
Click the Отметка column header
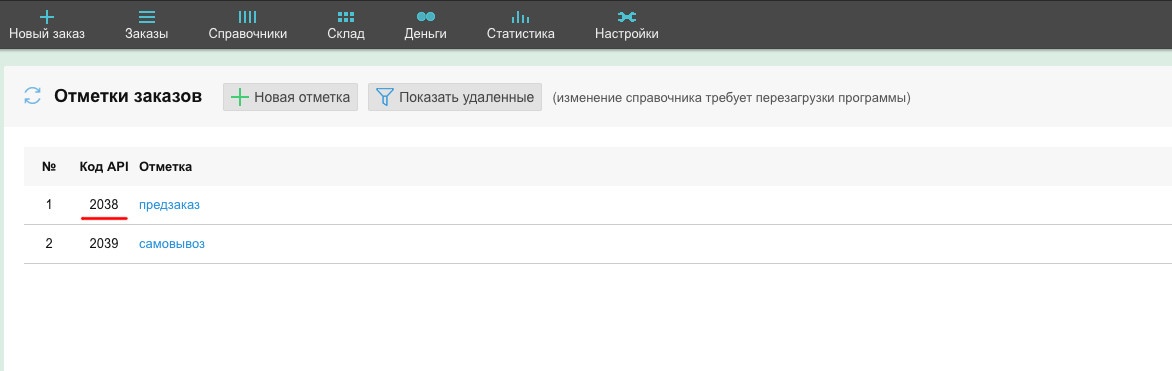tap(165, 167)
